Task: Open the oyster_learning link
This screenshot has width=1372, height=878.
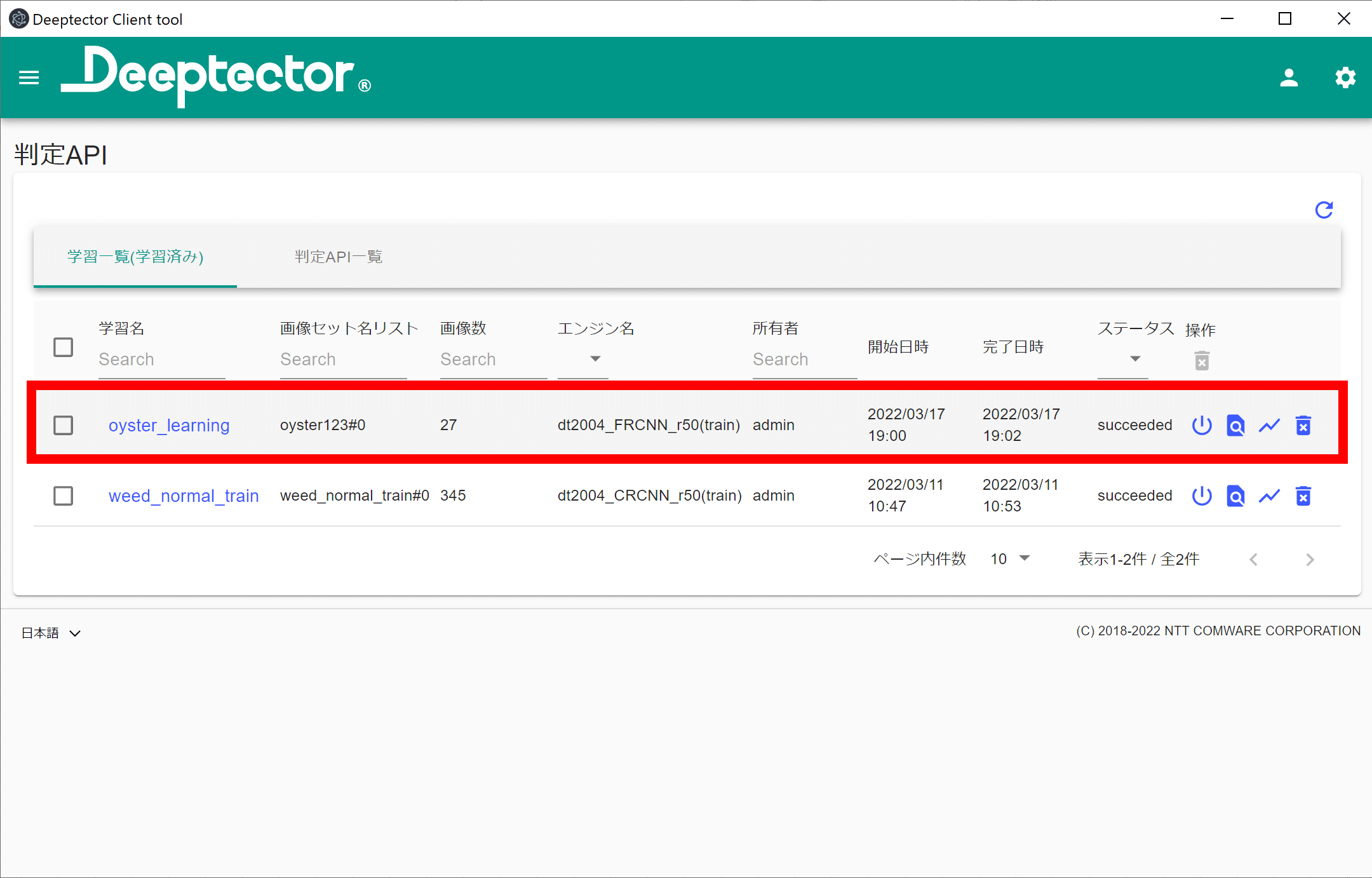Action: click(x=168, y=425)
